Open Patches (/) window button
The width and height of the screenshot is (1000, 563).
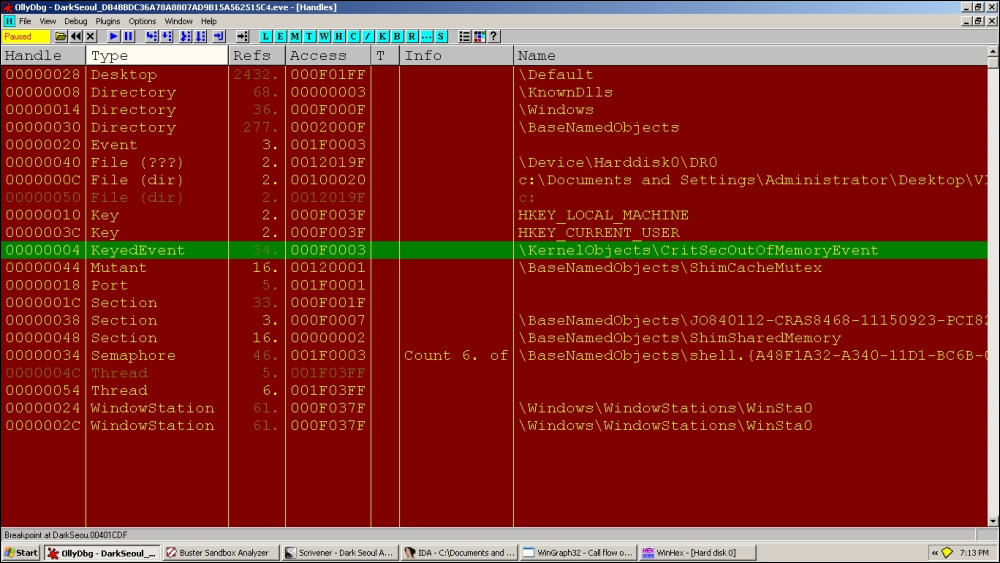(x=368, y=36)
